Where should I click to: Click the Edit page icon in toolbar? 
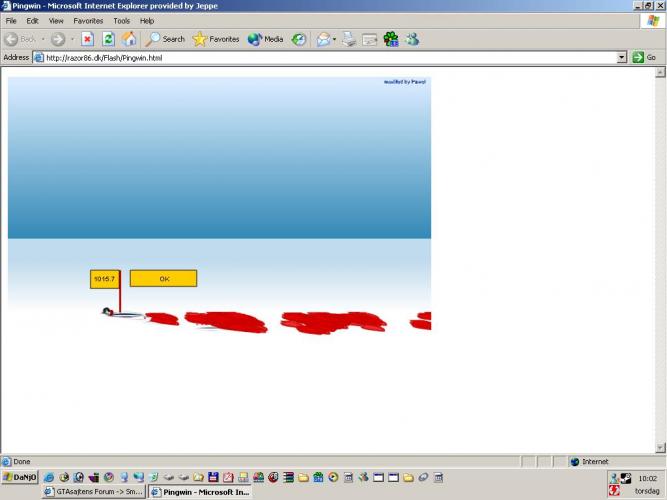(x=370, y=39)
